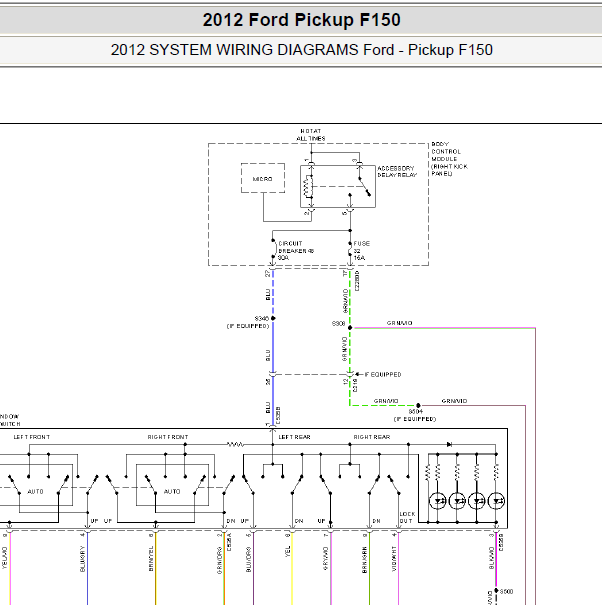Click the diode symbol right of RIGHT REAR
The width and height of the screenshot is (602, 605).
pyautogui.click(x=449, y=444)
